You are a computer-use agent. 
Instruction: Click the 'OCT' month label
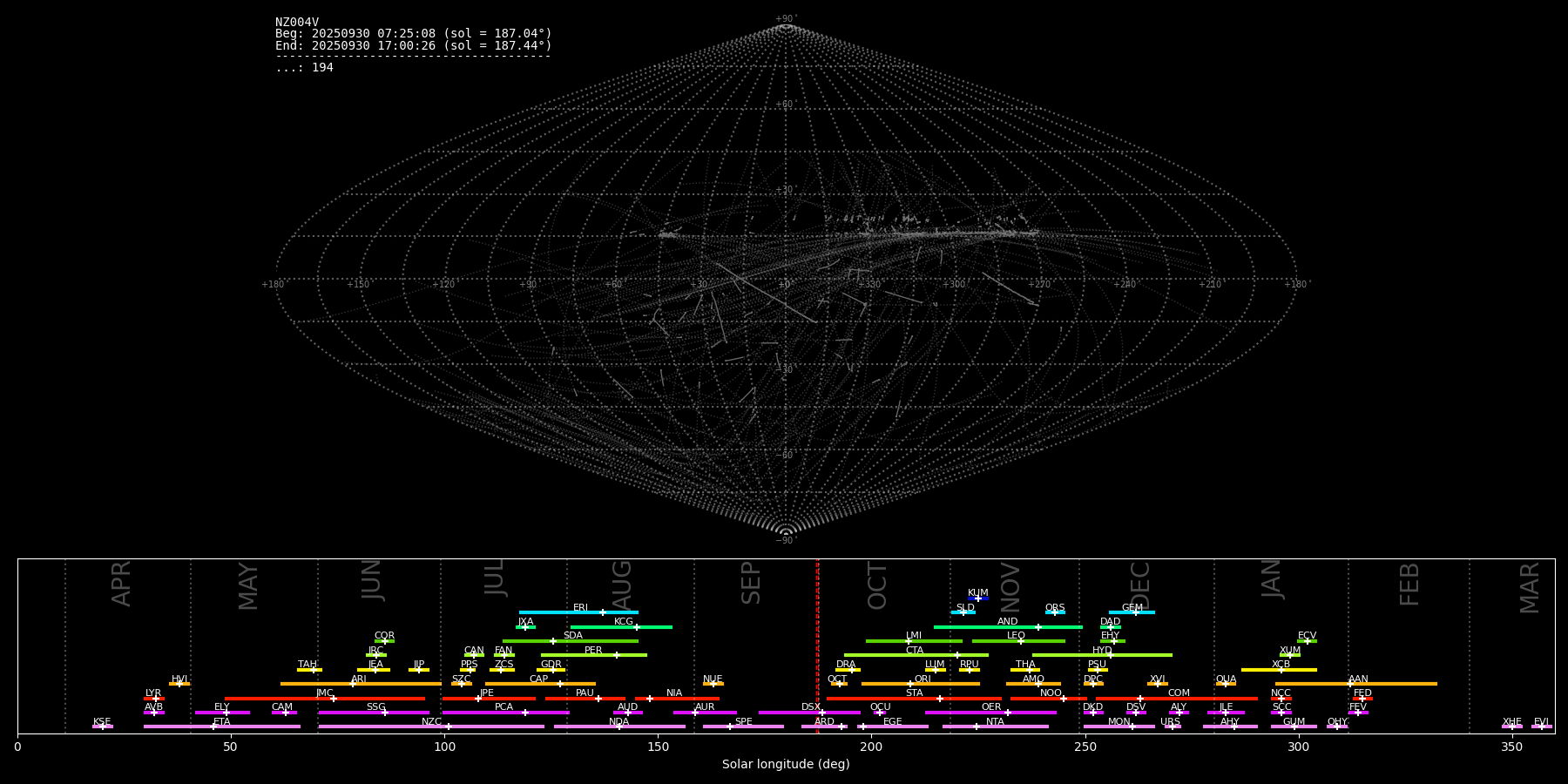(877, 585)
